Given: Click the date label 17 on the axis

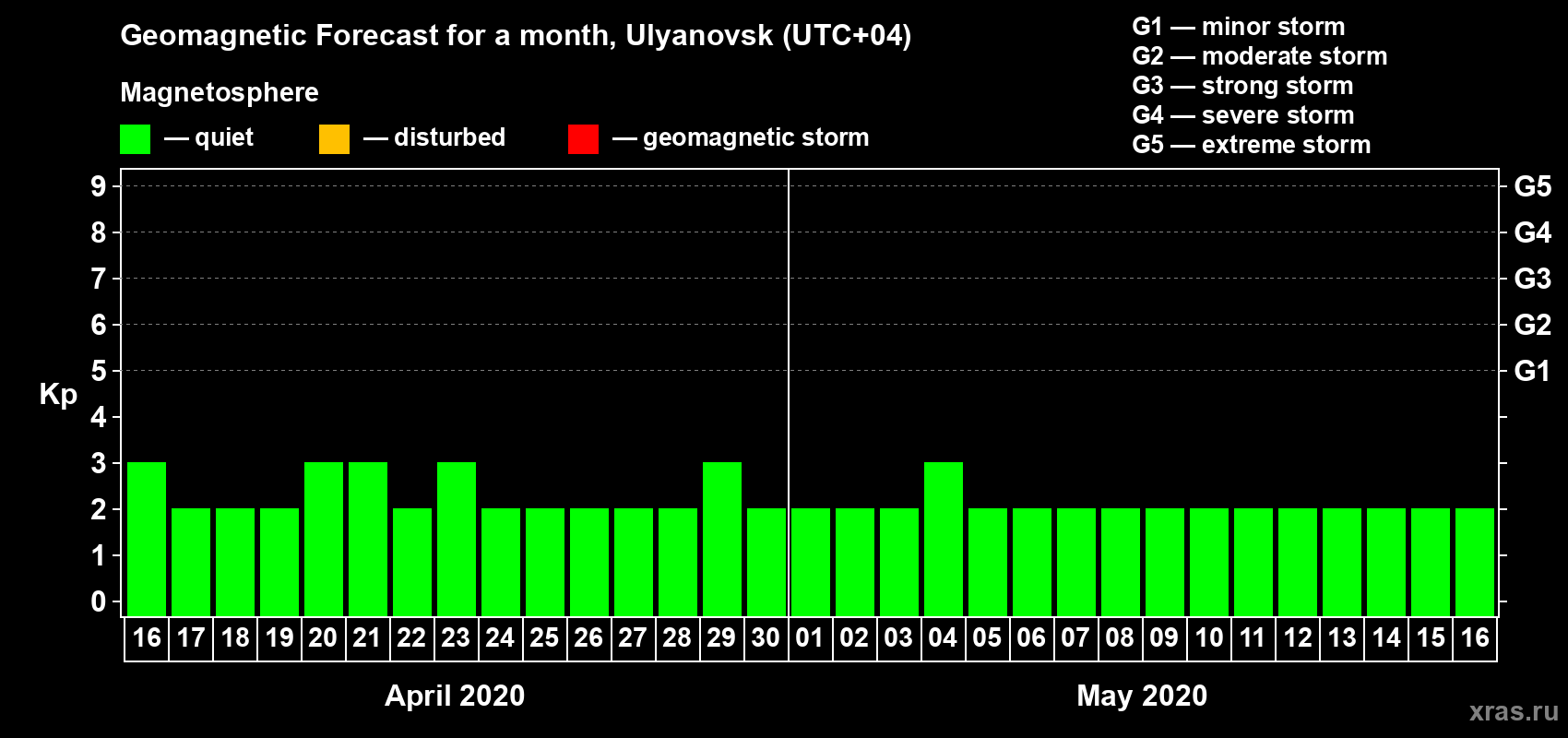Looking at the screenshot, I should coord(191,637).
